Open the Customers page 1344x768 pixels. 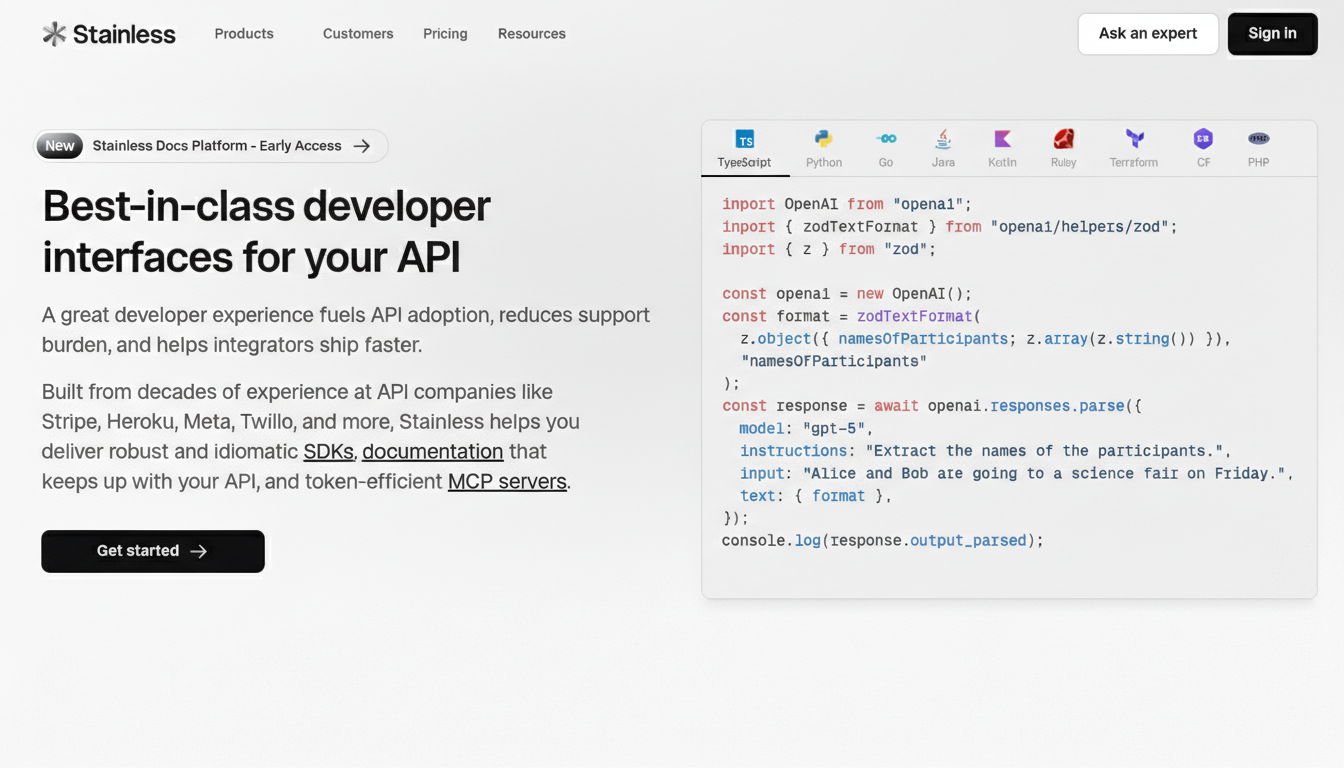(x=358, y=34)
